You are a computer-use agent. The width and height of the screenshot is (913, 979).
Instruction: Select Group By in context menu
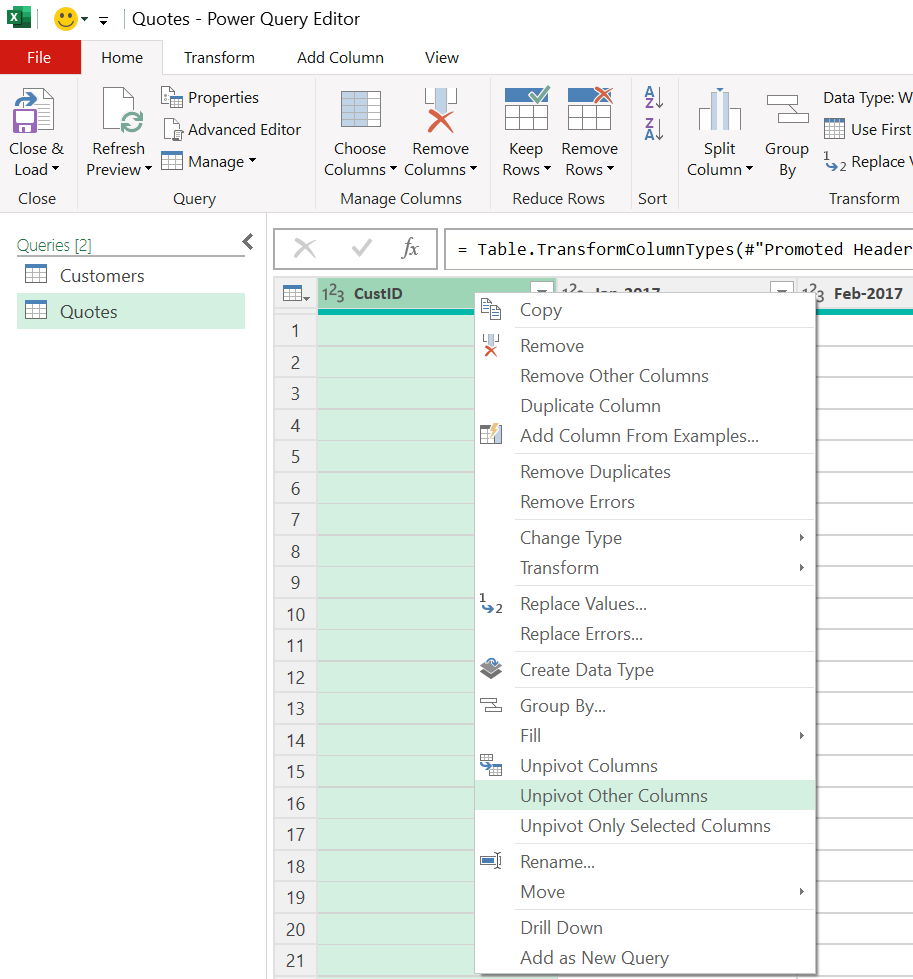pos(645,706)
